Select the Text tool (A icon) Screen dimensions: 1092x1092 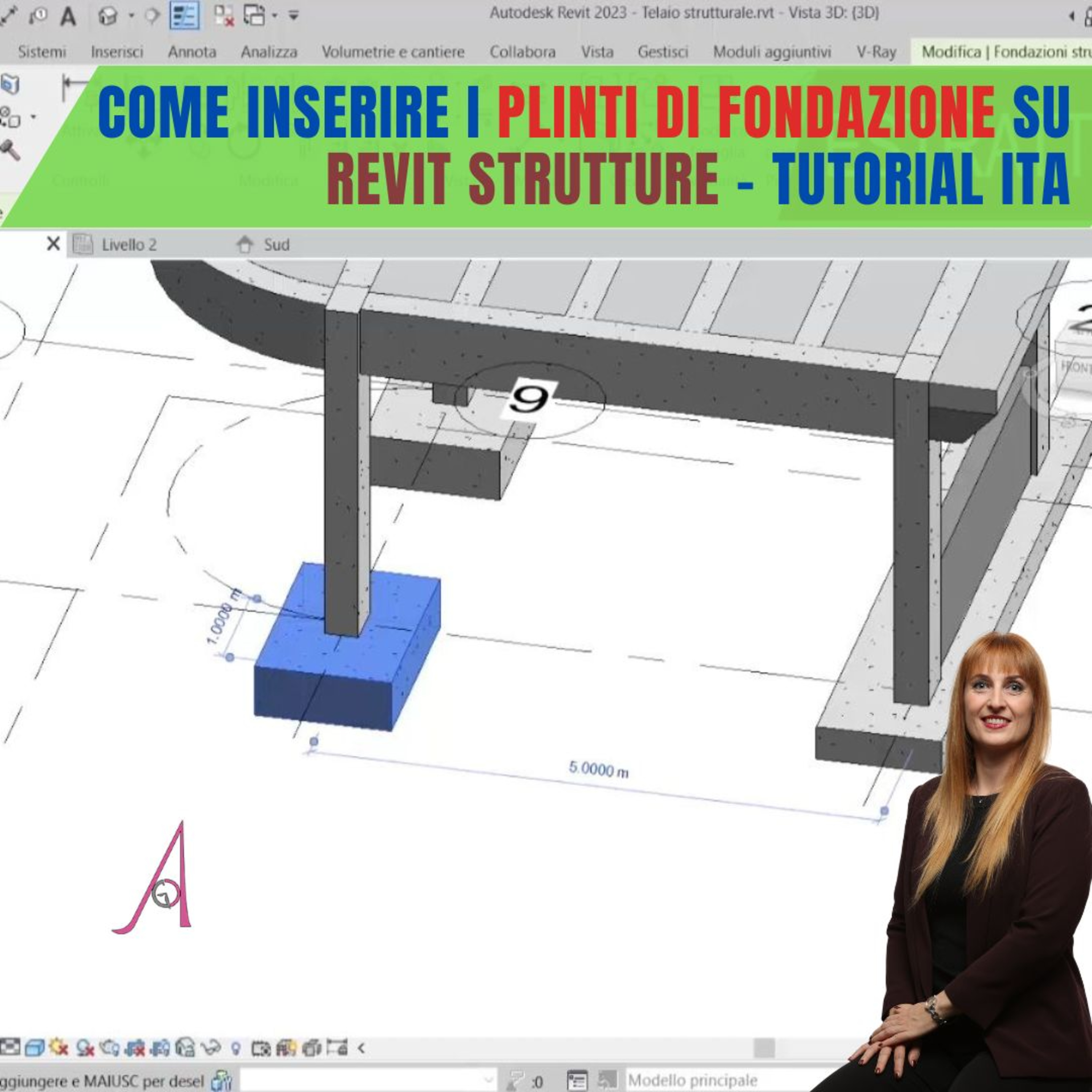68,16
